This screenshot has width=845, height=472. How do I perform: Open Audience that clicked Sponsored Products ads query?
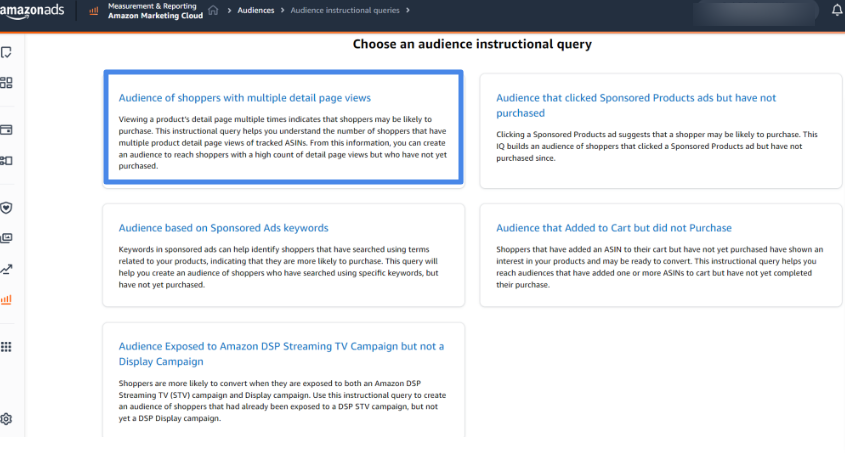(636, 105)
